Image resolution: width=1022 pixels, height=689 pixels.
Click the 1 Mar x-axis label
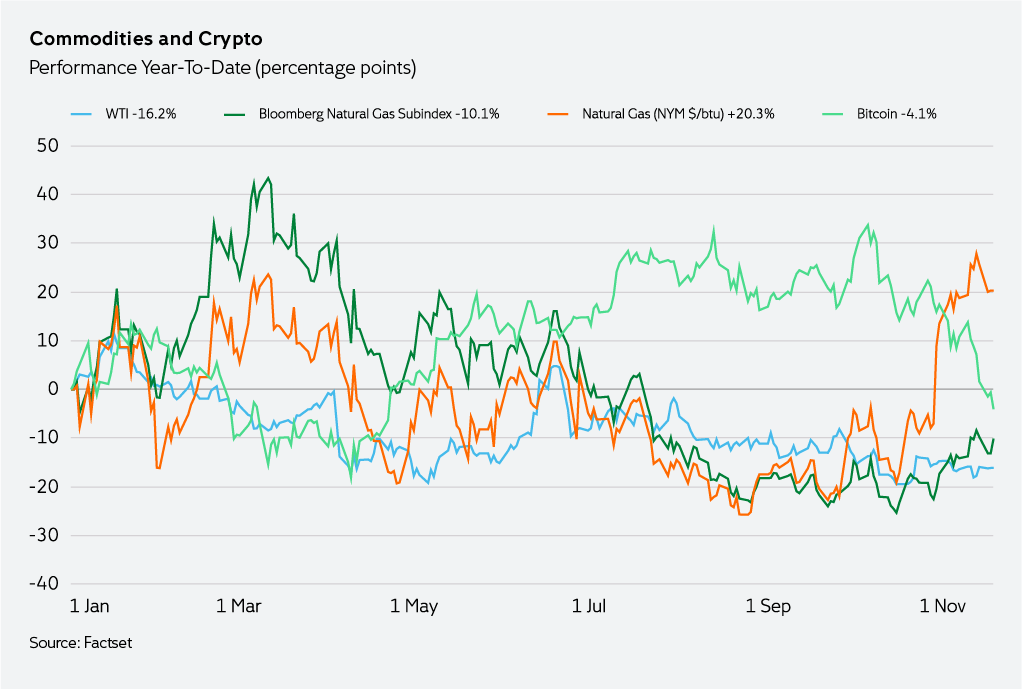240,606
